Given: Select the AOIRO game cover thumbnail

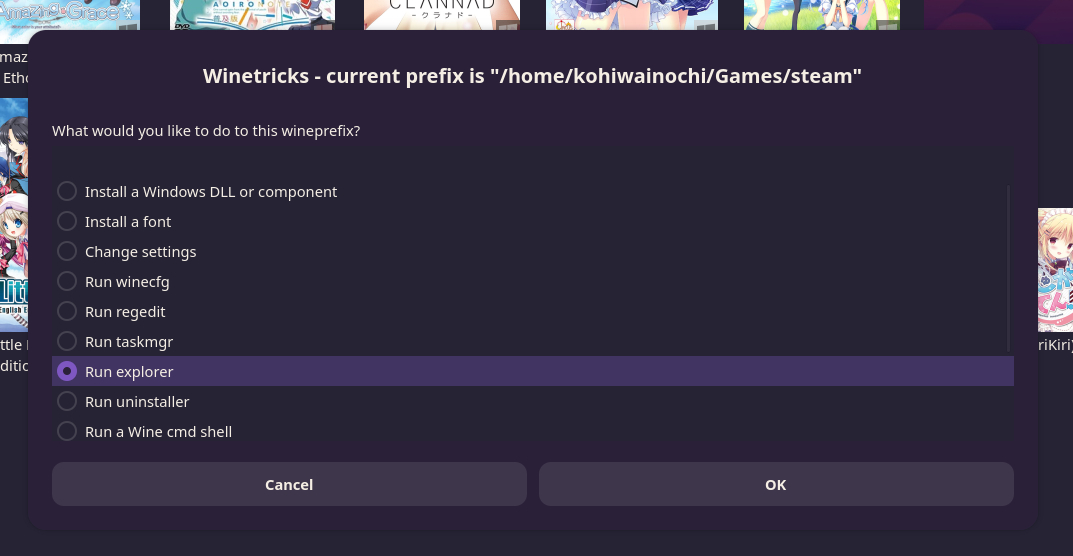Looking at the screenshot, I should [x=252, y=14].
